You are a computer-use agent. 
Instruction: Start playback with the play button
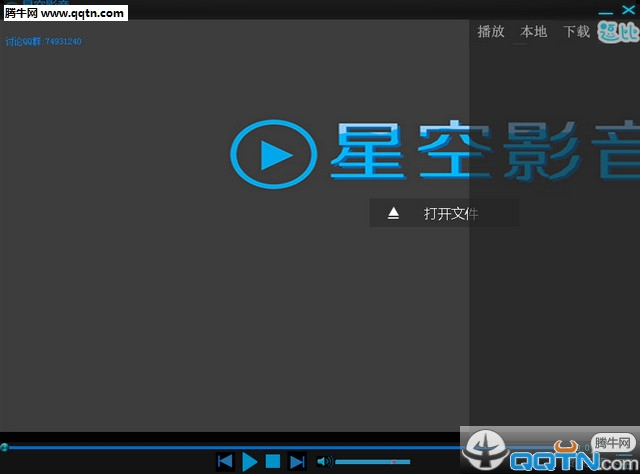[x=249, y=462]
